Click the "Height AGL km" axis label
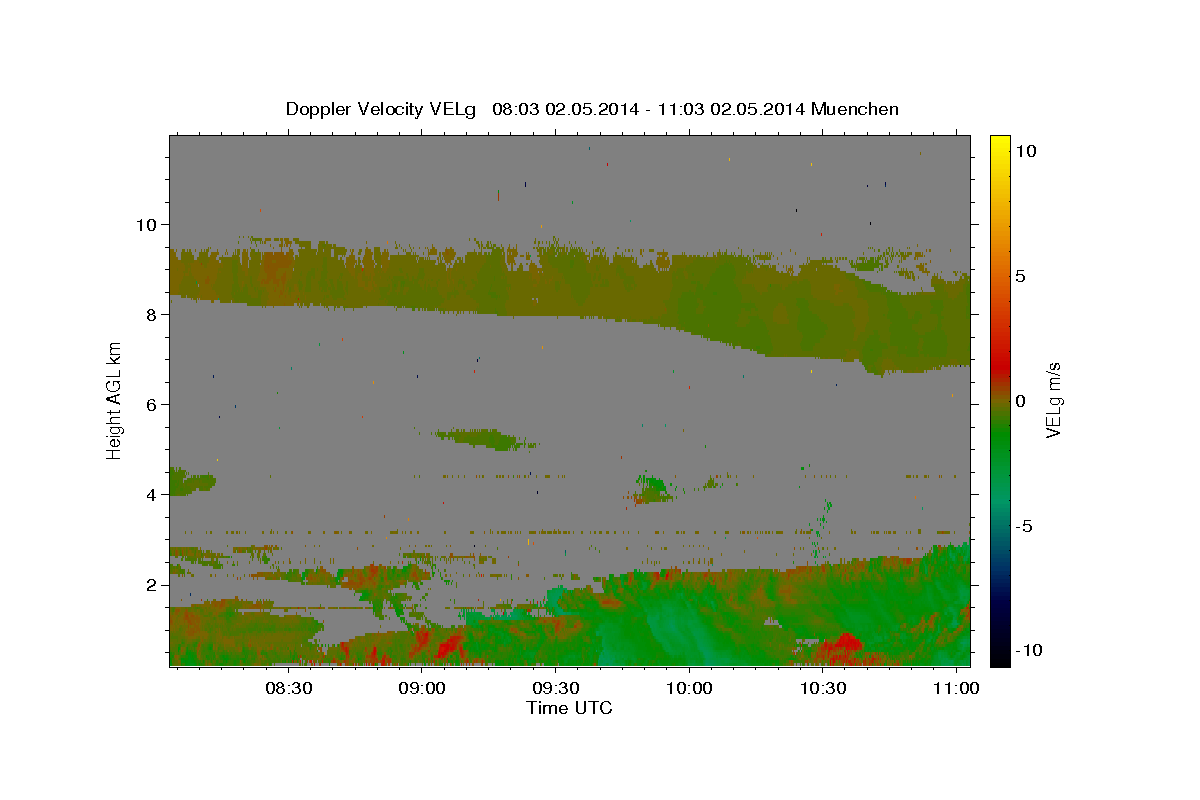 tap(115, 400)
